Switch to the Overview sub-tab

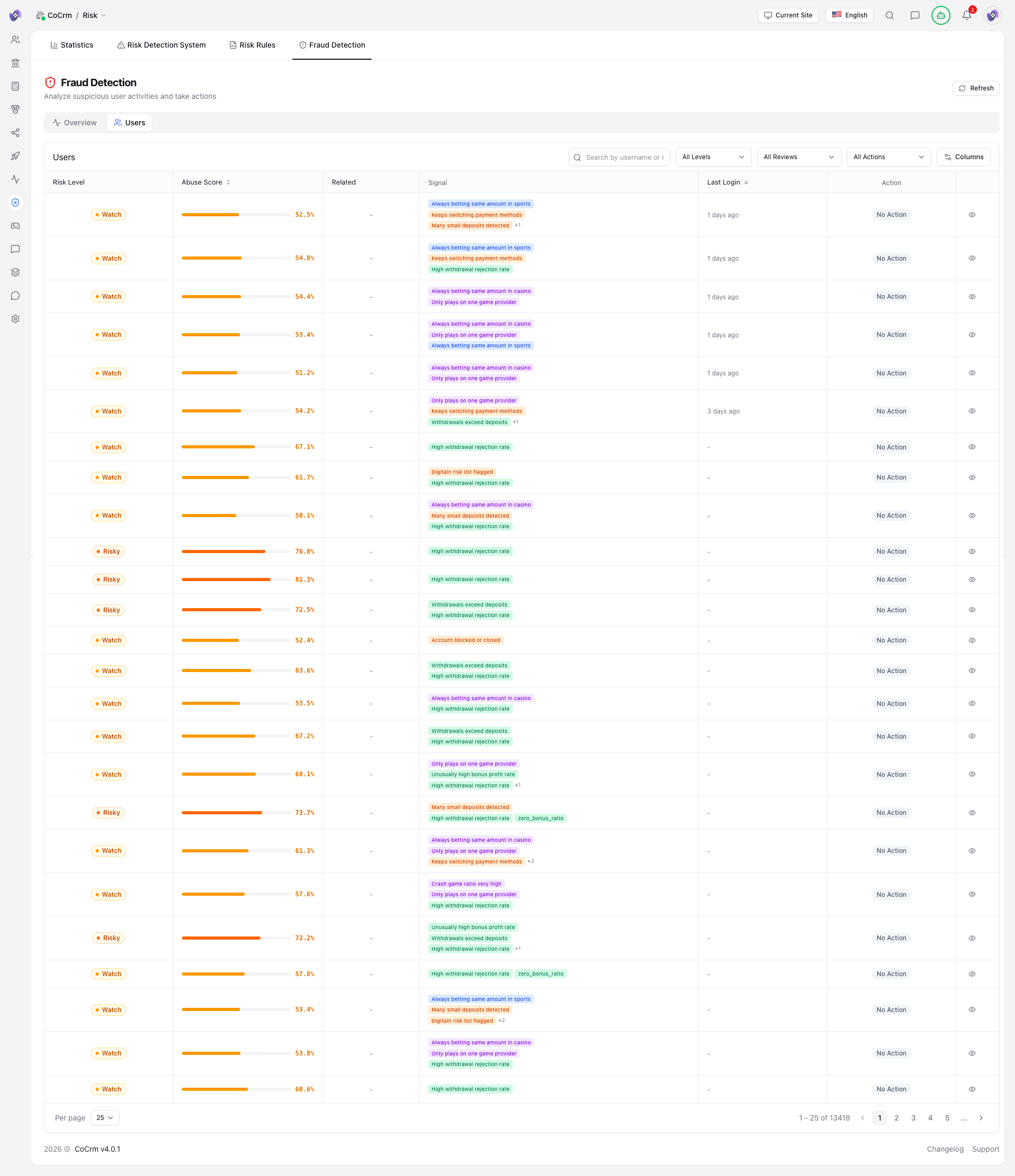pyautogui.click(x=75, y=123)
